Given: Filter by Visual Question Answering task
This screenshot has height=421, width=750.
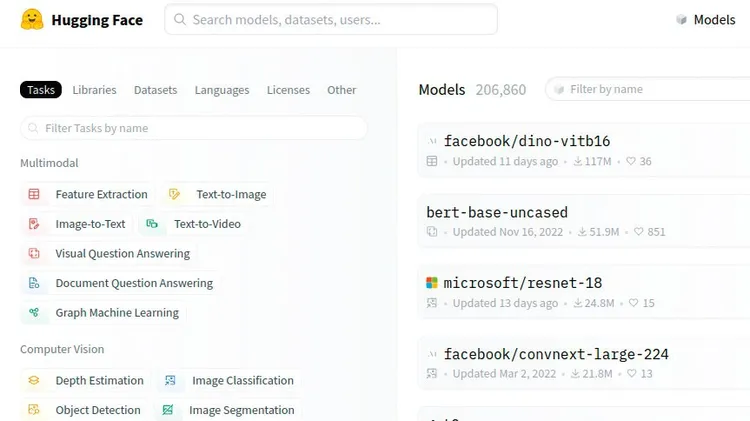Looking at the screenshot, I should tap(109, 254).
